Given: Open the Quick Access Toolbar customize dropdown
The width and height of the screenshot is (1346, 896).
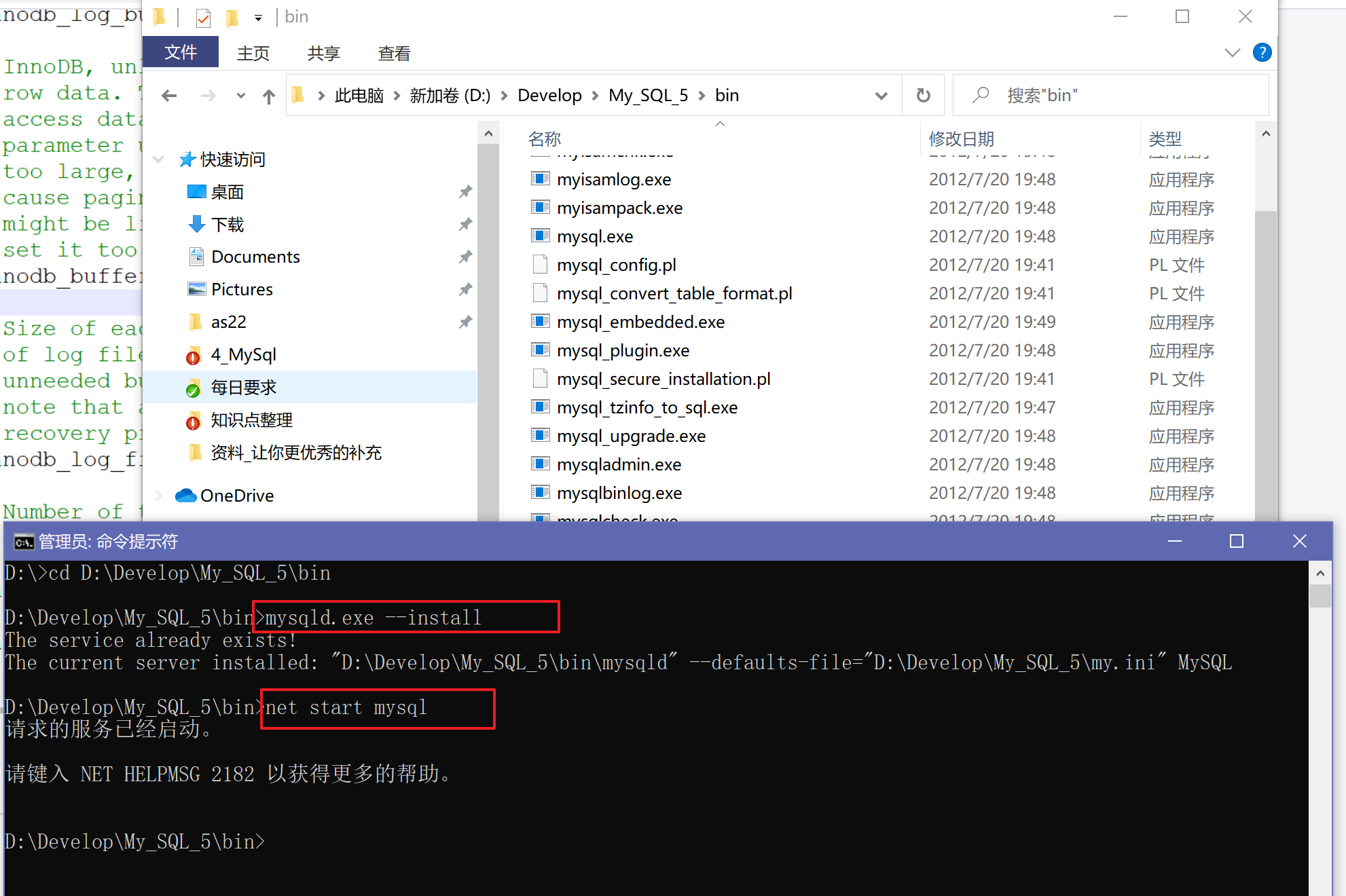Looking at the screenshot, I should coord(257,18).
